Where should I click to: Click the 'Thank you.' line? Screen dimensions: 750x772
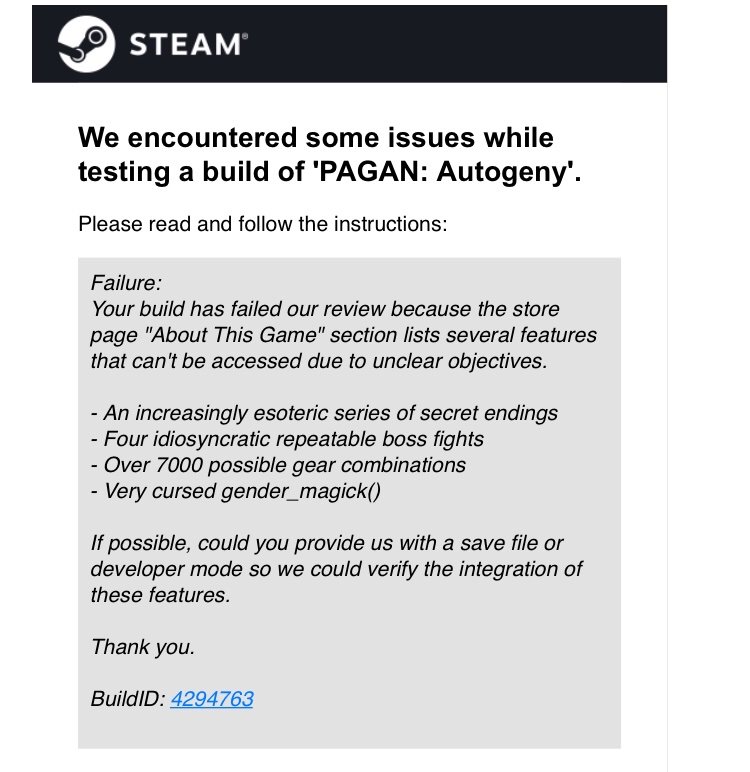point(143,647)
